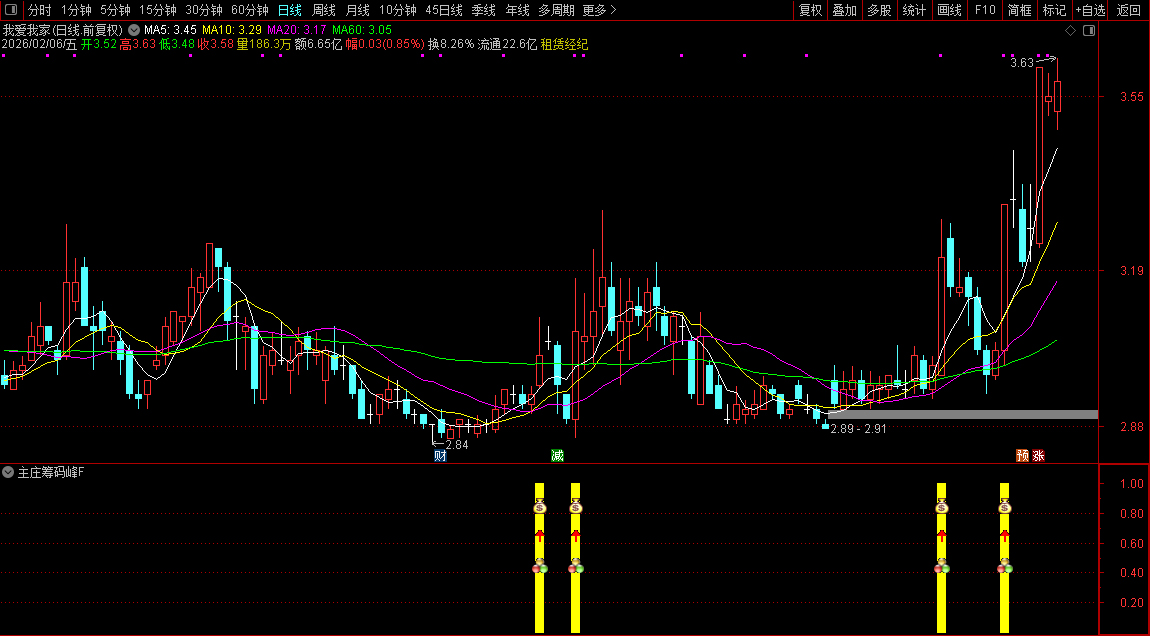Toggle the right side panel icon

tap(1089, 31)
